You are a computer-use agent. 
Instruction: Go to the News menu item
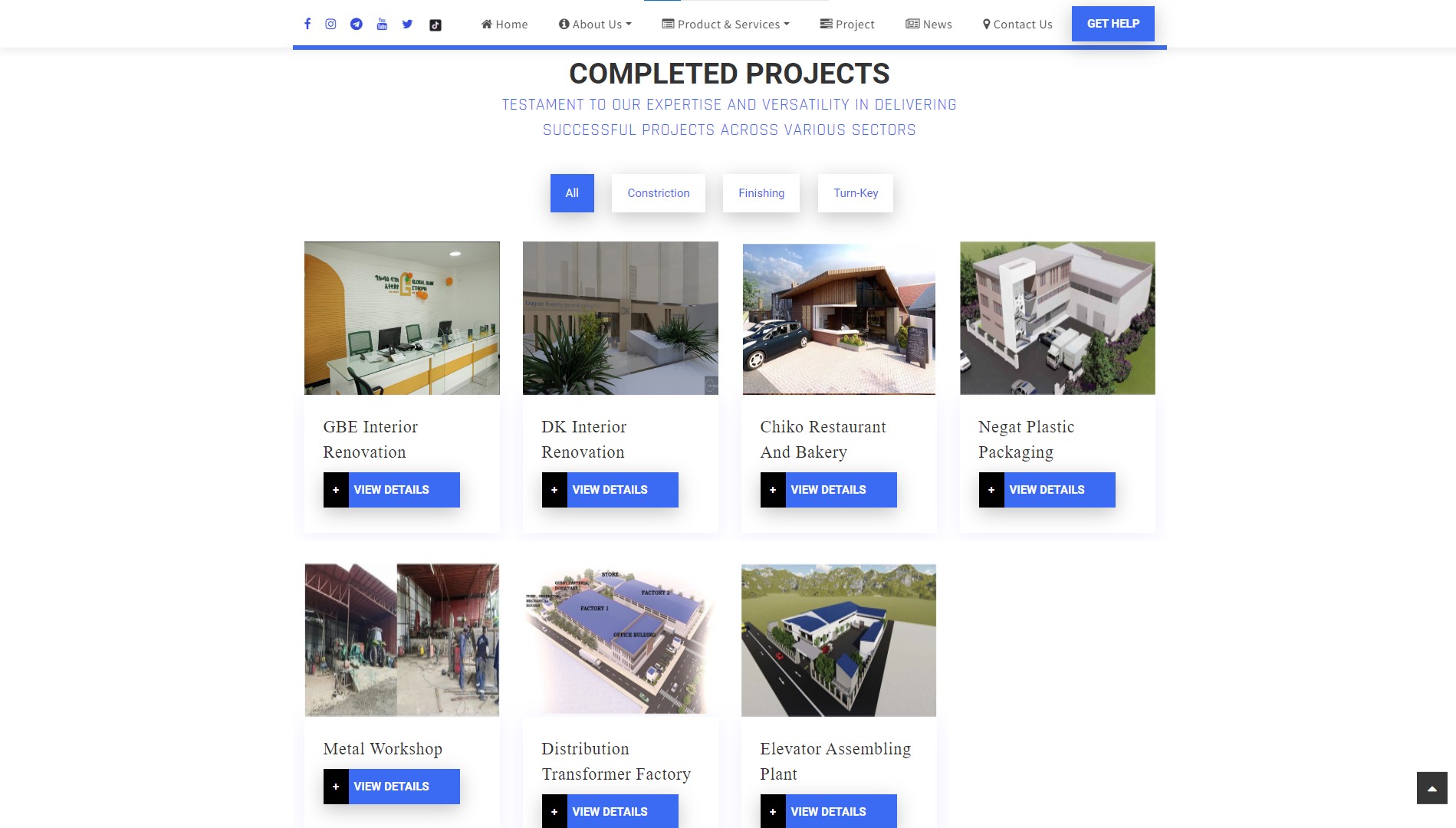point(928,25)
